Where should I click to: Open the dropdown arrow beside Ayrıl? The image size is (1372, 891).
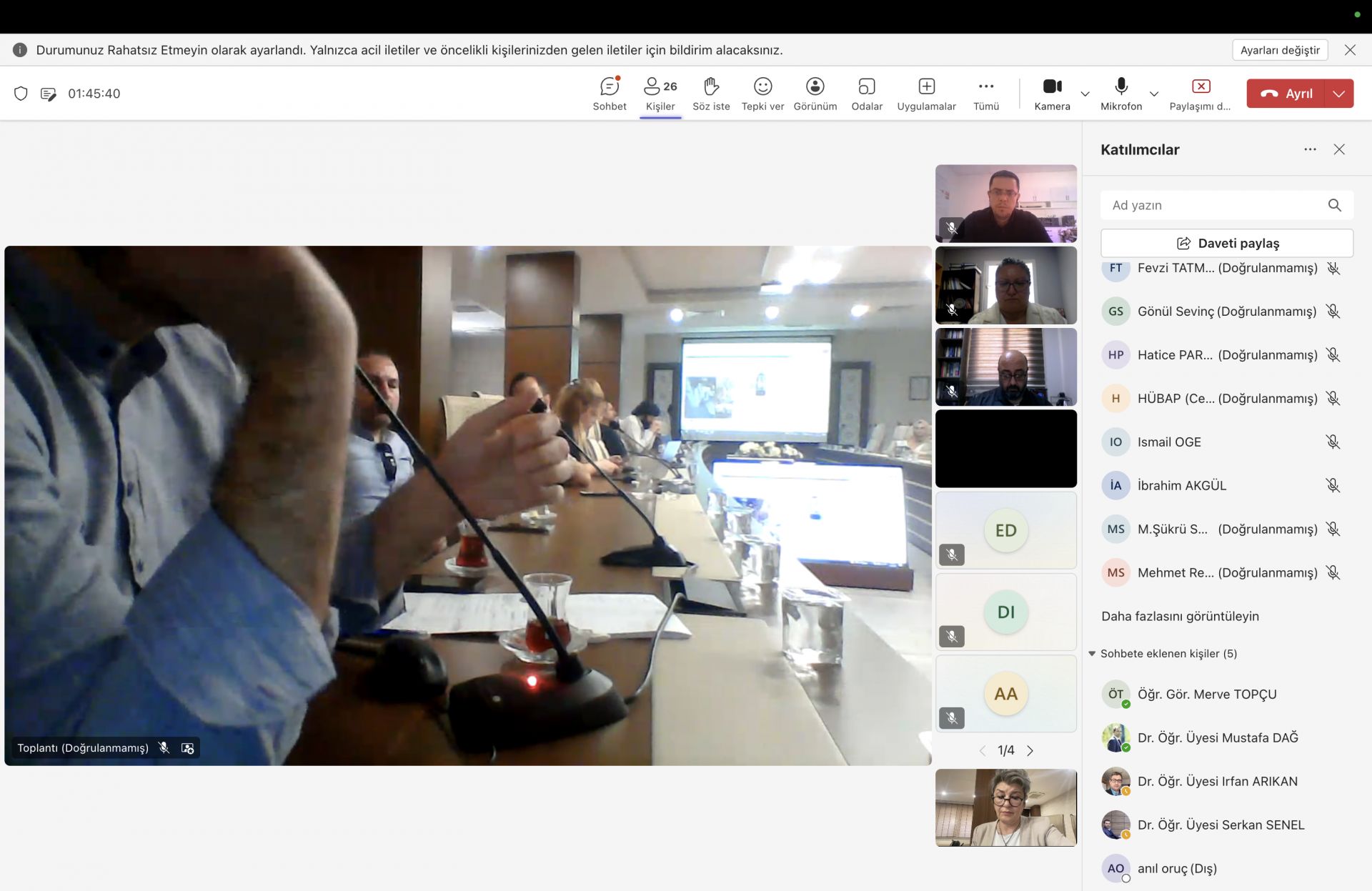tap(1338, 94)
